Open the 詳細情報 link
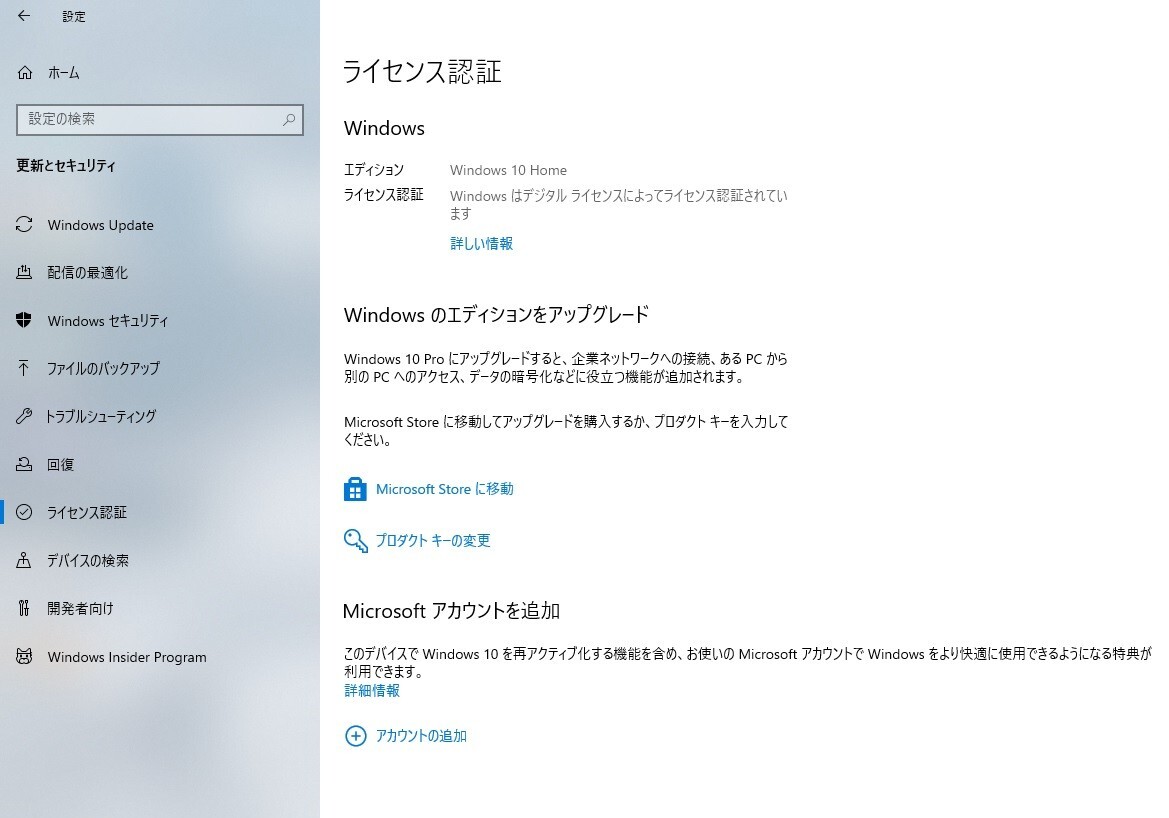 [372, 690]
